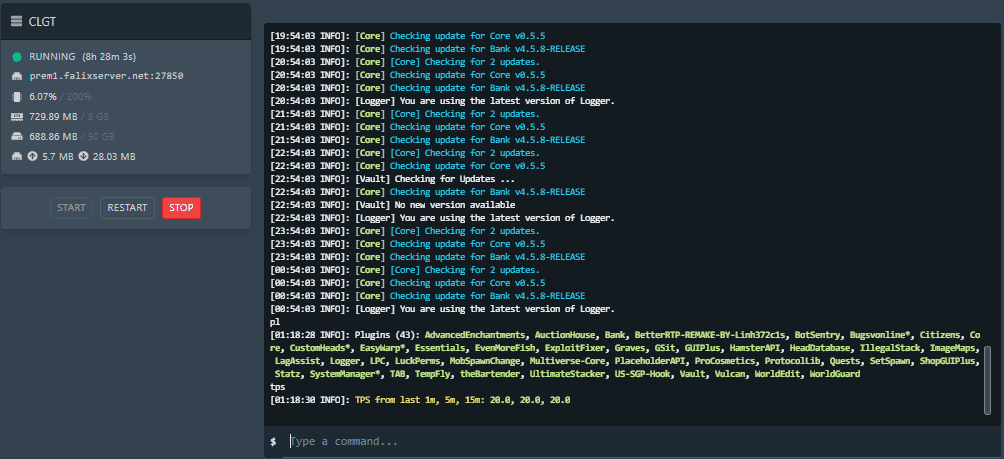Viewport: 1004px width, 459px height.
Task: Click the 729.89 MB memory usage text
Action: coord(53,117)
